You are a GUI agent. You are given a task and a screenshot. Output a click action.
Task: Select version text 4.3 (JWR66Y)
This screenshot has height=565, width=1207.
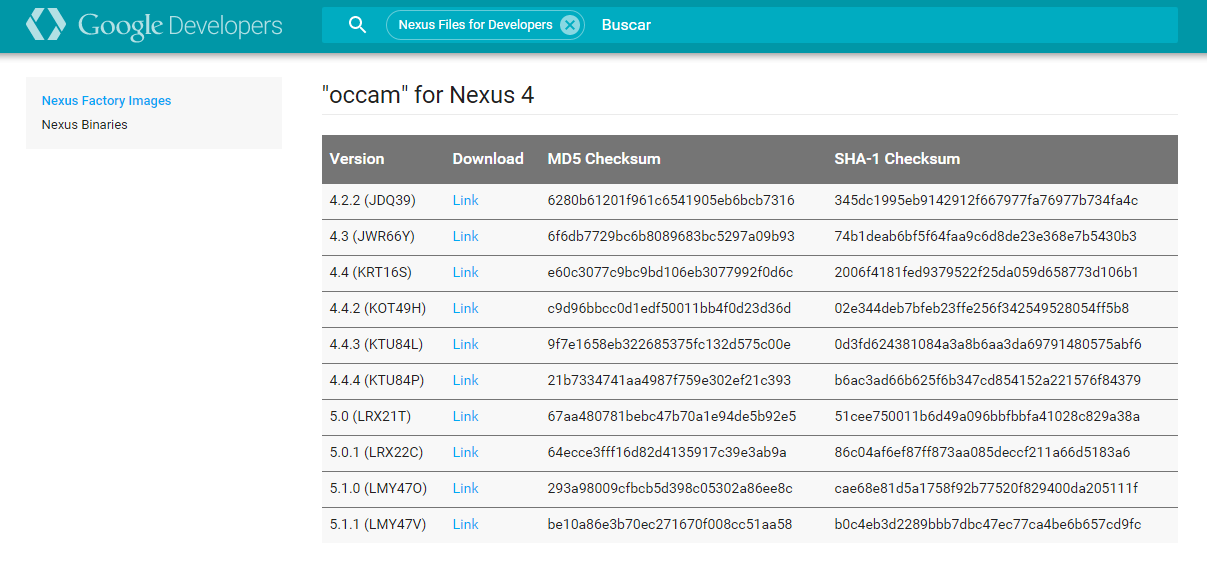pos(371,236)
